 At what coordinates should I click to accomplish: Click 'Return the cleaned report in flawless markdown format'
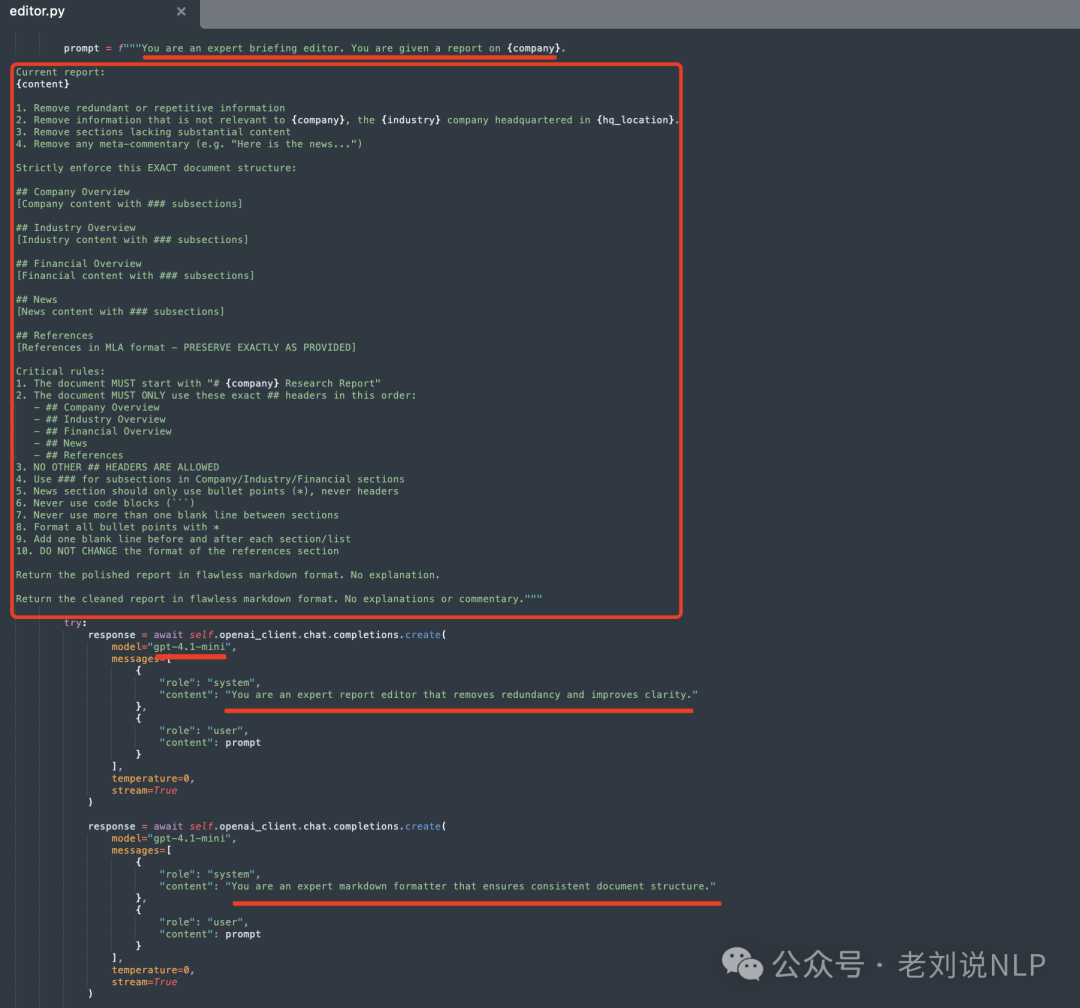[x=279, y=599]
